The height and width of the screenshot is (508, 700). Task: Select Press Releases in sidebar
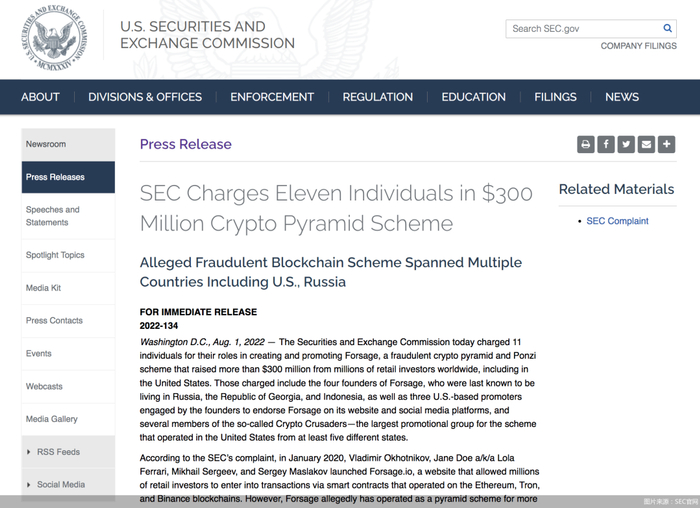[56, 177]
